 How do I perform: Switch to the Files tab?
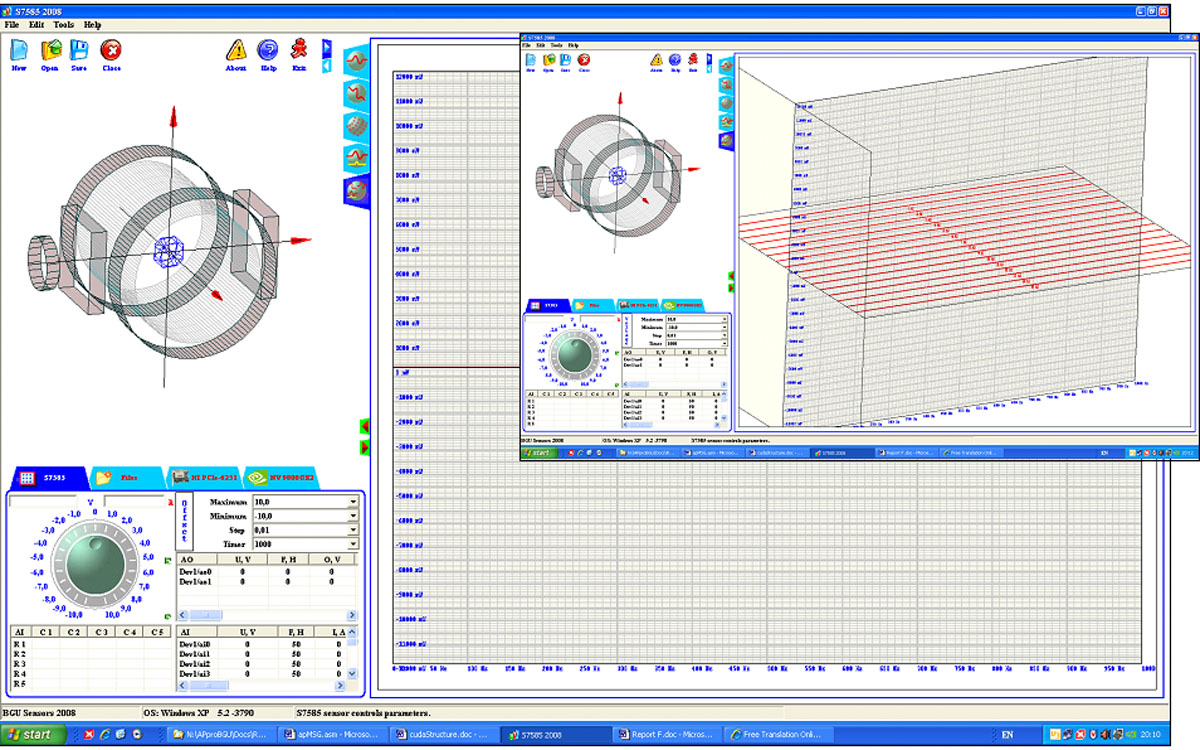pos(126,478)
